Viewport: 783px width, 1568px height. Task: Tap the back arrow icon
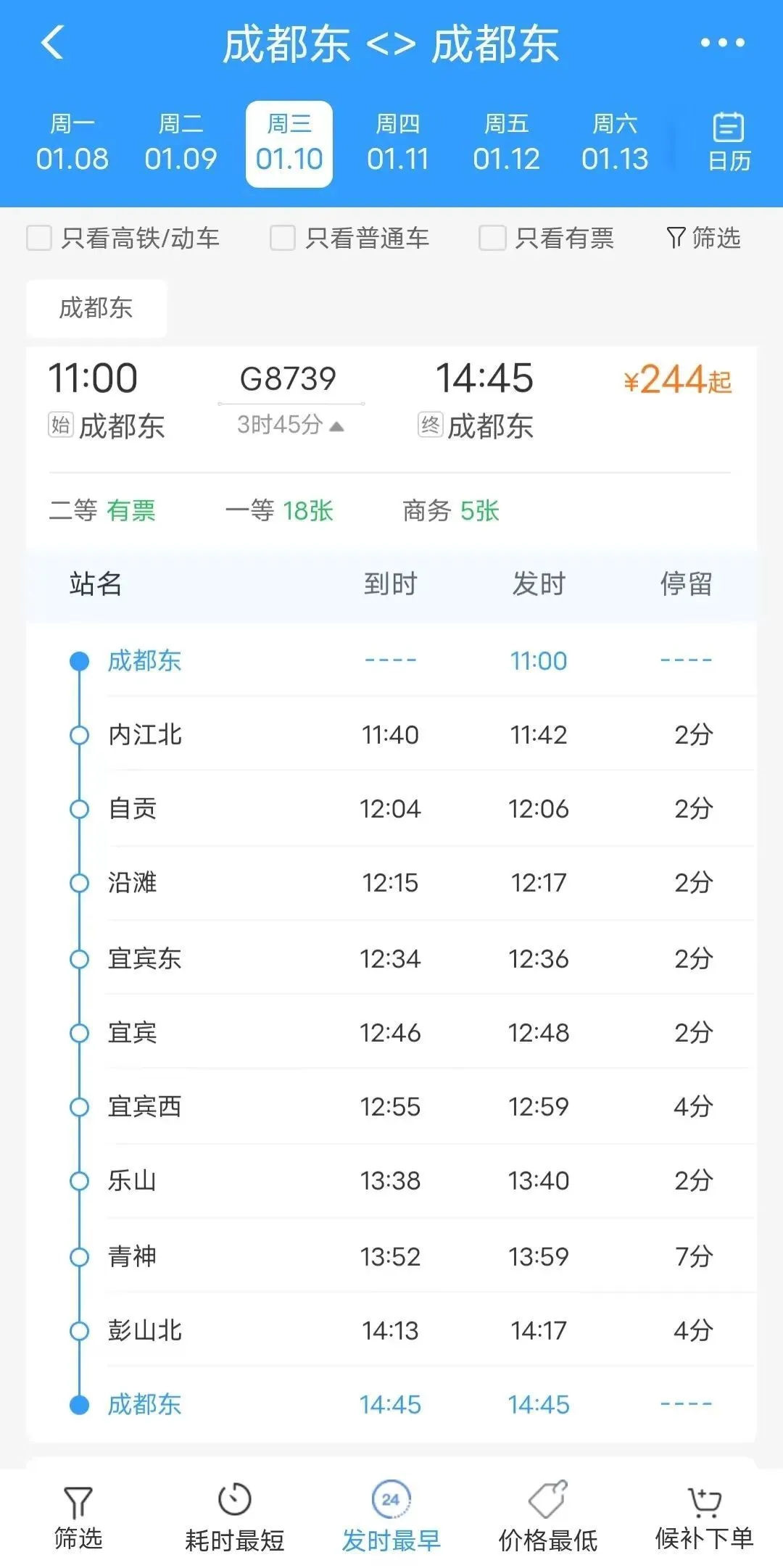pyautogui.click(x=53, y=43)
